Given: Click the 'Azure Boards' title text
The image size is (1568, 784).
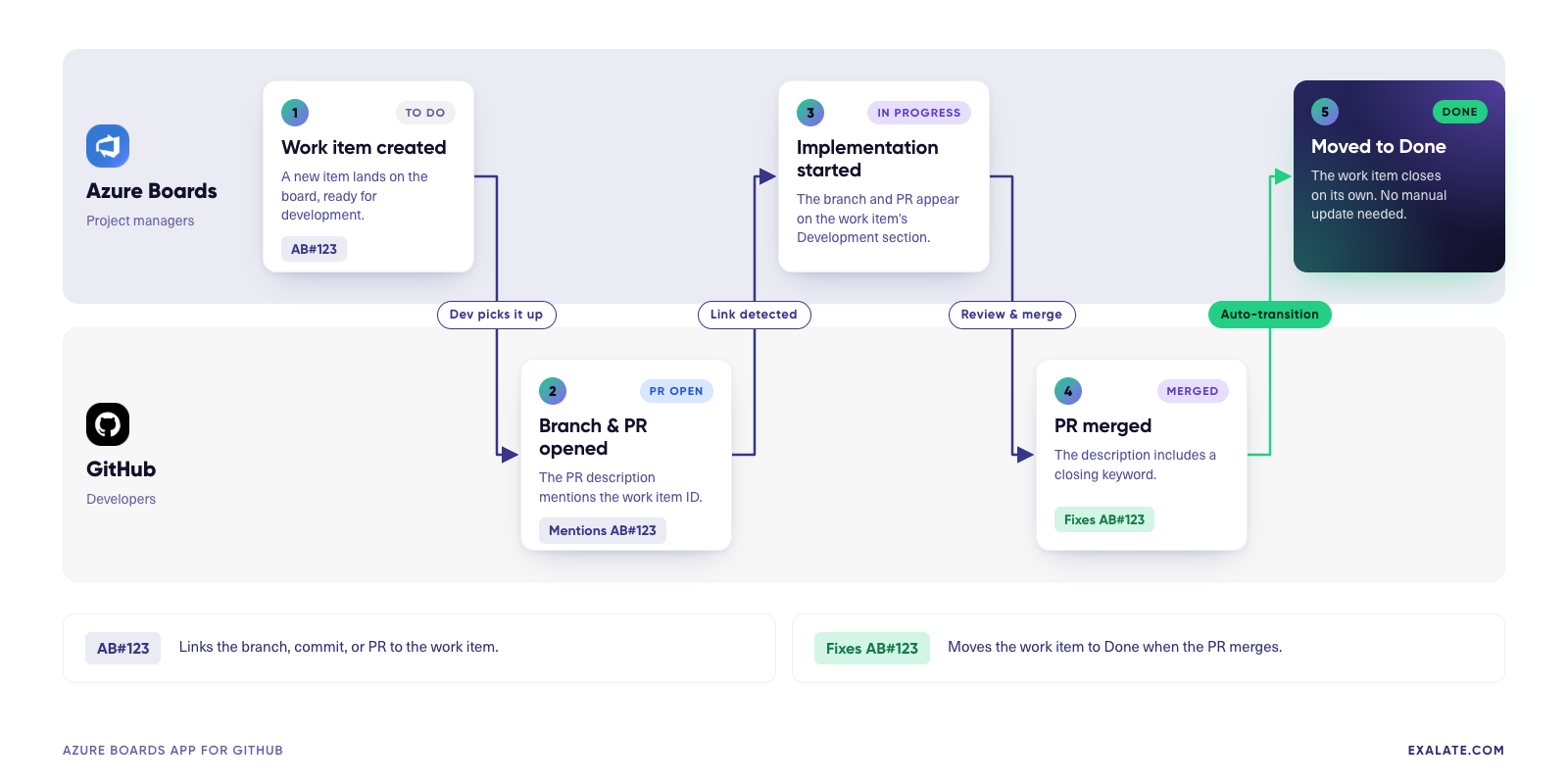Looking at the screenshot, I should click(x=152, y=191).
